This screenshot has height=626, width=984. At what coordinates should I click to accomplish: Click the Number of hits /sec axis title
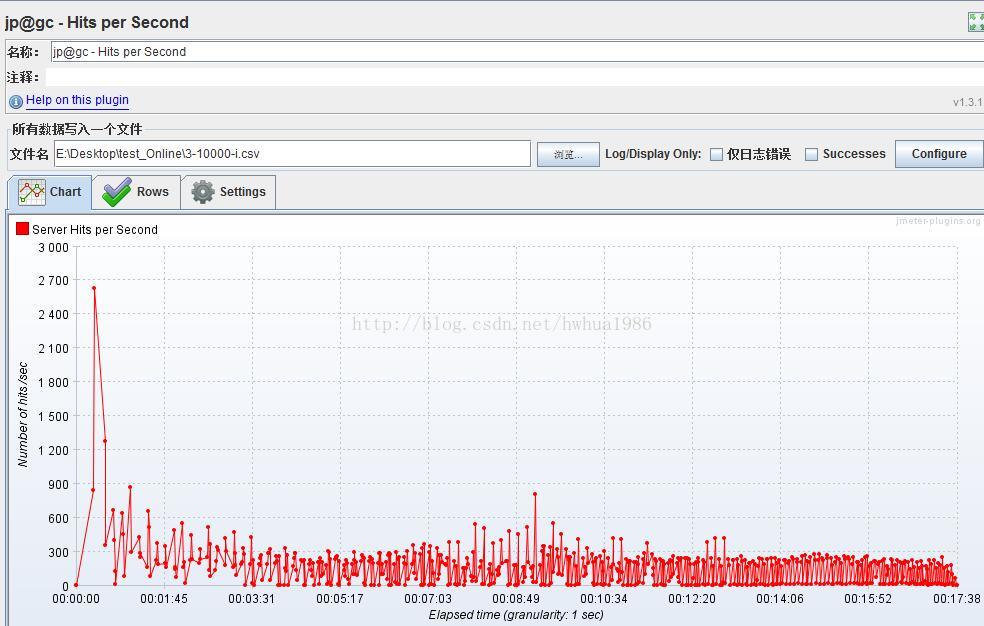[23, 414]
